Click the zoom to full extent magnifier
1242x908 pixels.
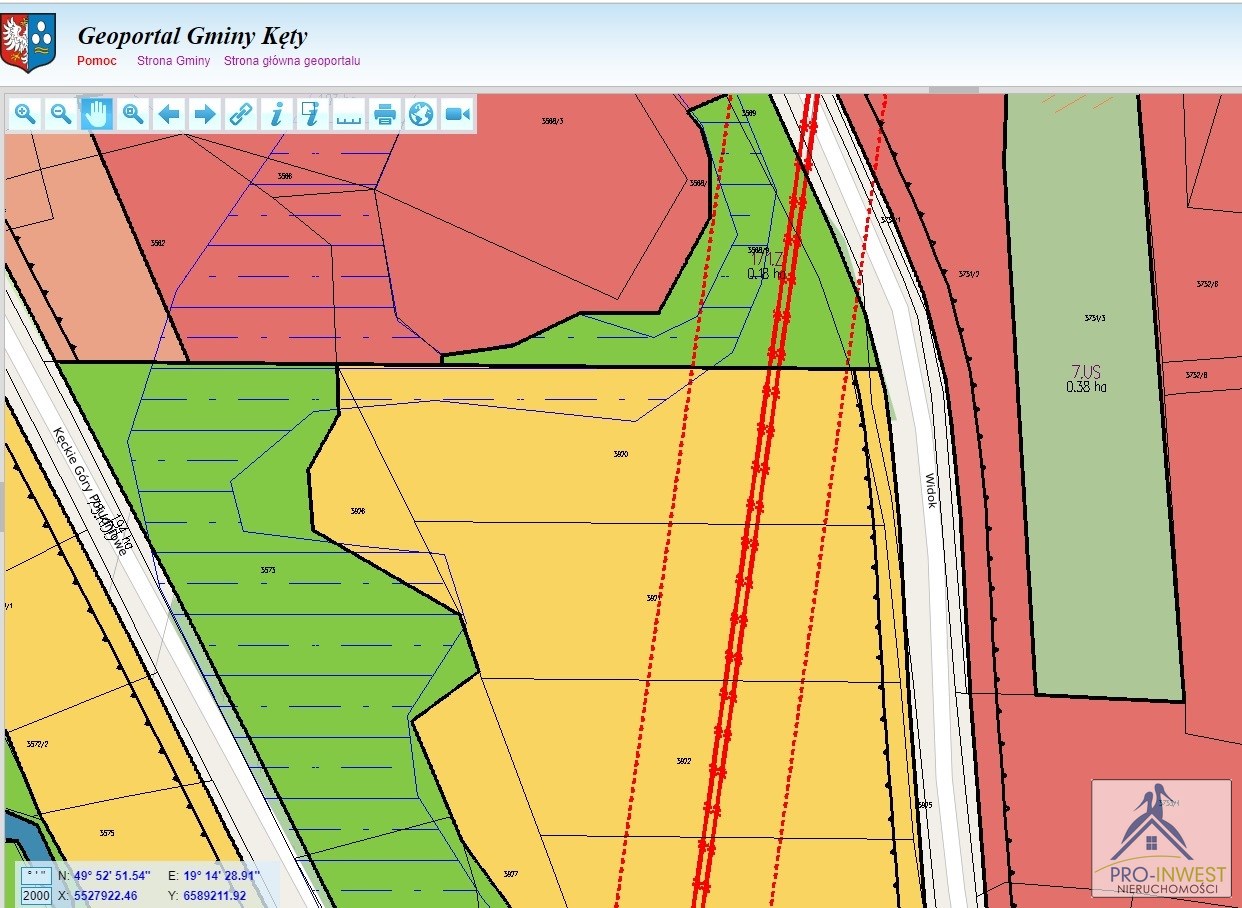tap(133, 114)
